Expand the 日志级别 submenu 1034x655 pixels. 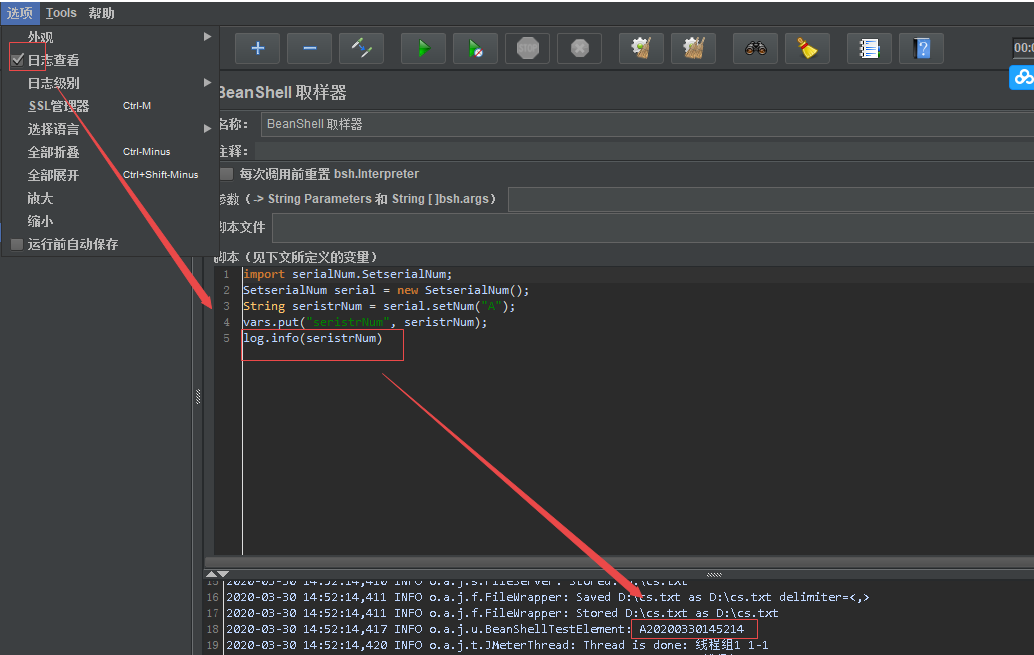point(109,83)
